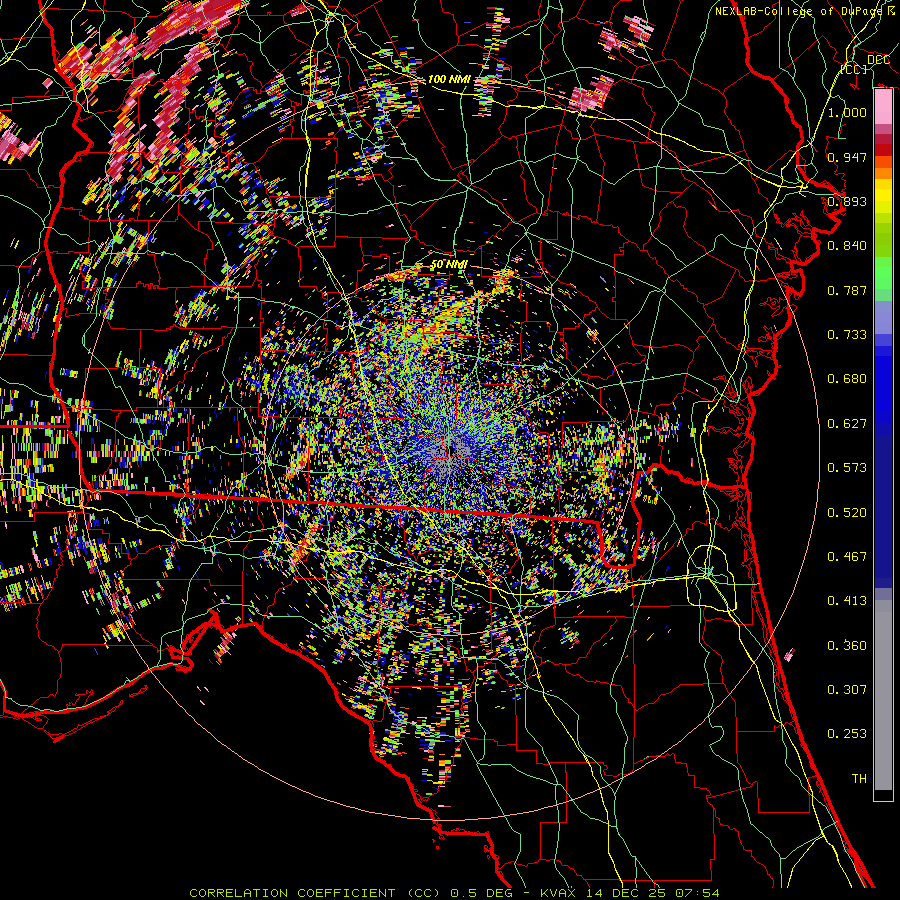Click the 50 NMI range ring label

click(449, 265)
